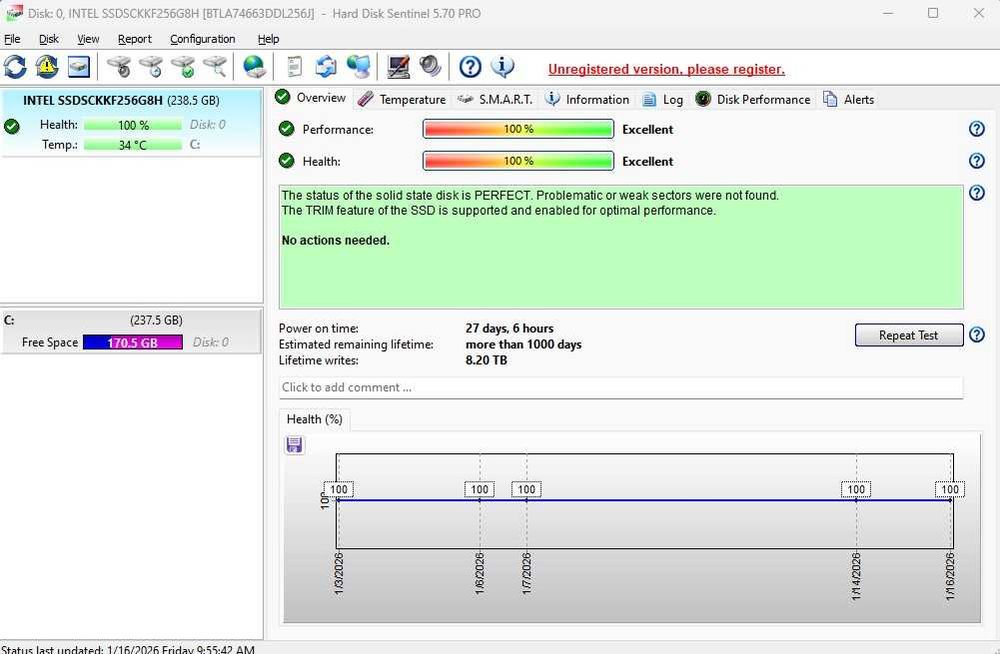Switch to the Temperature tab
The height and width of the screenshot is (654, 1000).
(402, 100)
